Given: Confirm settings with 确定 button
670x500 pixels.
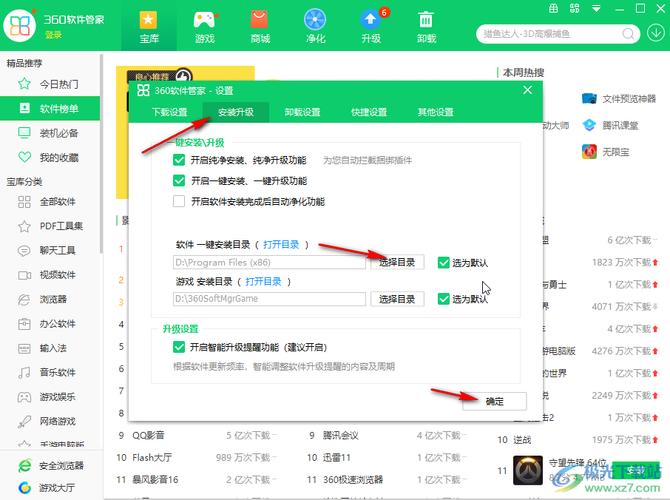Looking at the screenshot, I should pyautogui.click(x=494, y=401).
